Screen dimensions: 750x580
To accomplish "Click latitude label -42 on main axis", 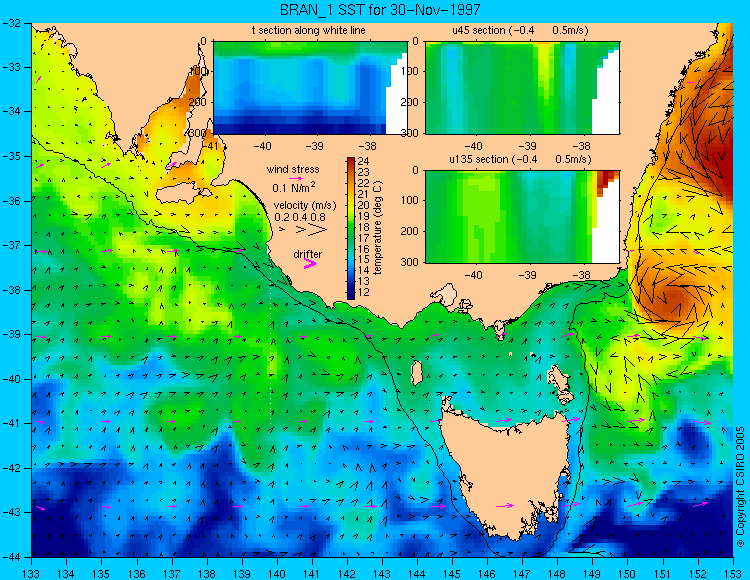I will pos(11,468).
